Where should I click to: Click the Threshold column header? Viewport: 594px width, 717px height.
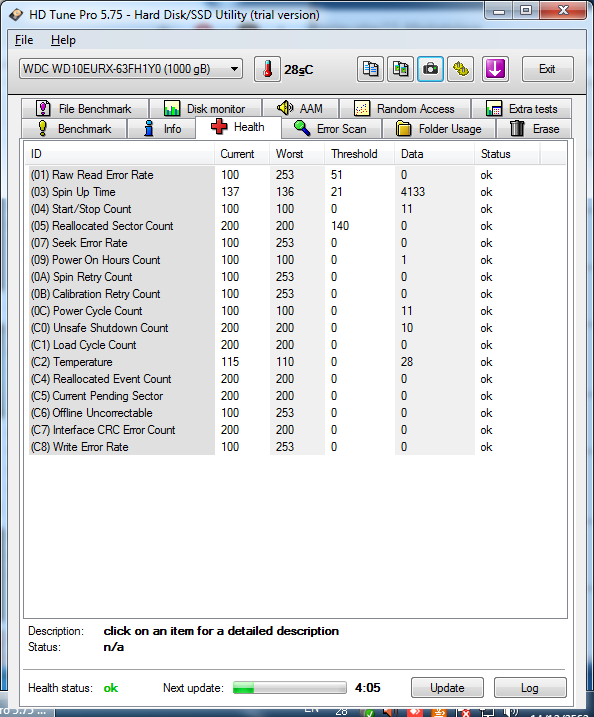(360, 154)
